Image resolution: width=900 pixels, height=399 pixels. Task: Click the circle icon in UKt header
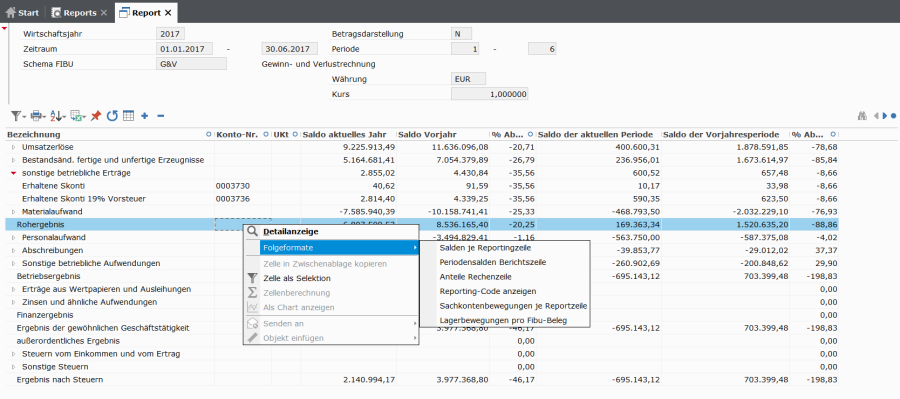295,134
